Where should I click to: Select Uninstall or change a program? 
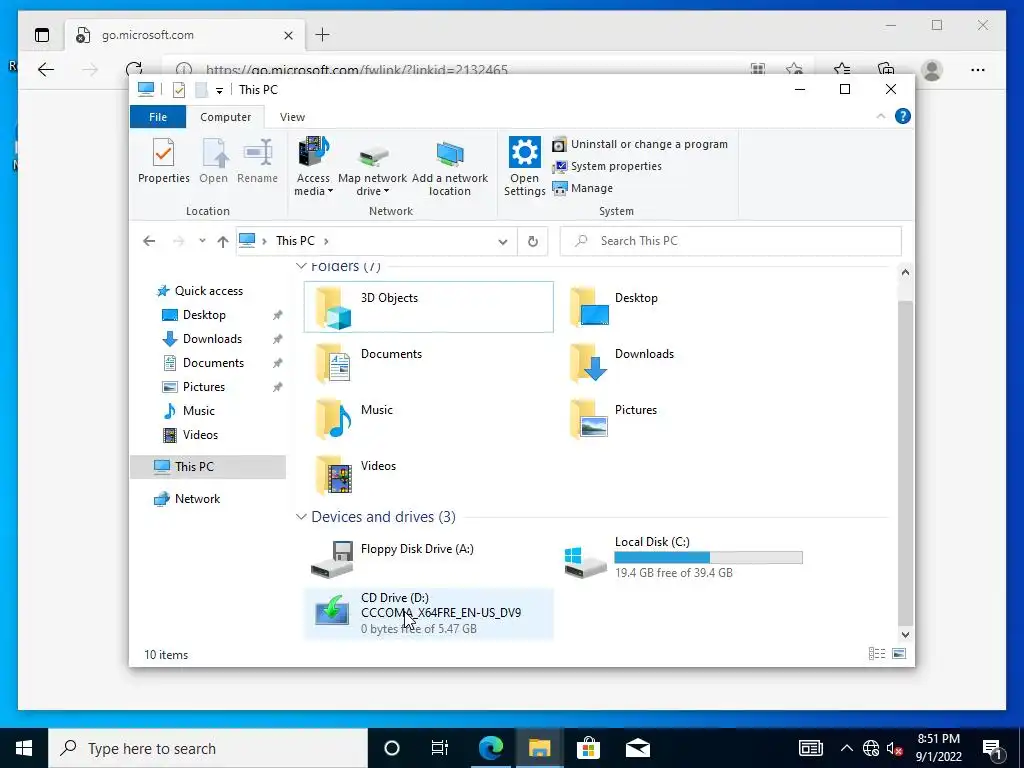640,144
